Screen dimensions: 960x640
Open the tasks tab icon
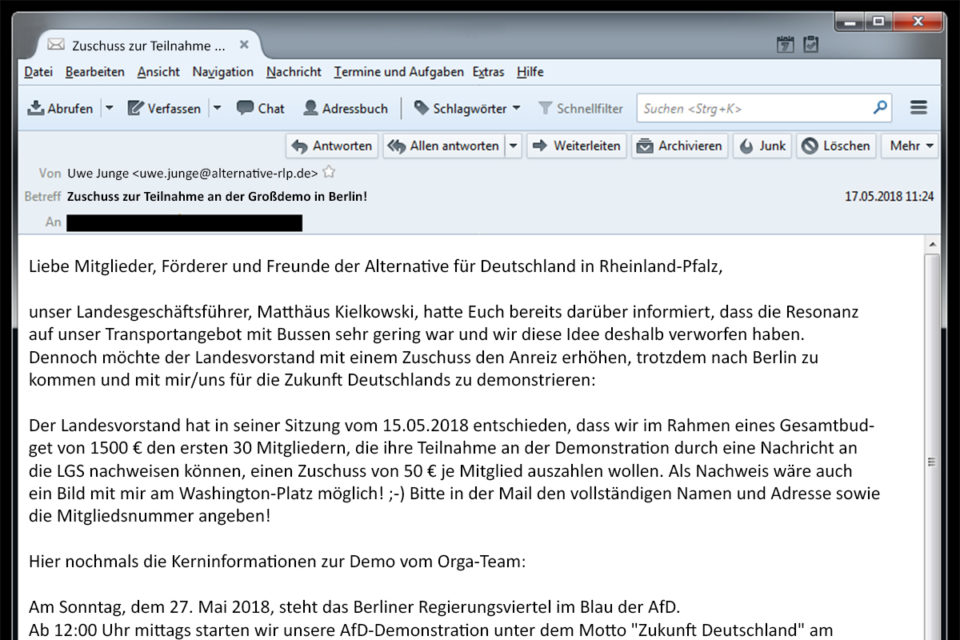811,44
